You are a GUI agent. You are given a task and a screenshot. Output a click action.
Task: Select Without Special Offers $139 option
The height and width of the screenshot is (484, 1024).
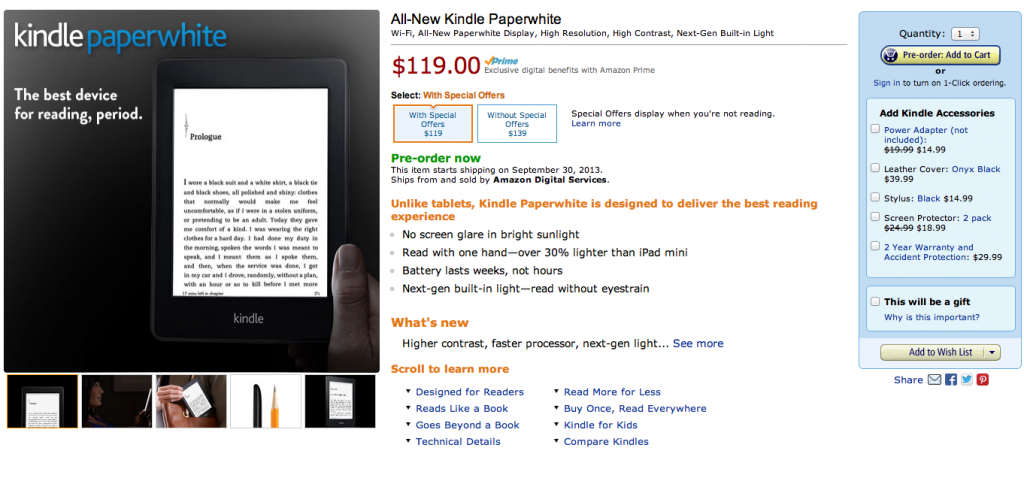point(517,124)
